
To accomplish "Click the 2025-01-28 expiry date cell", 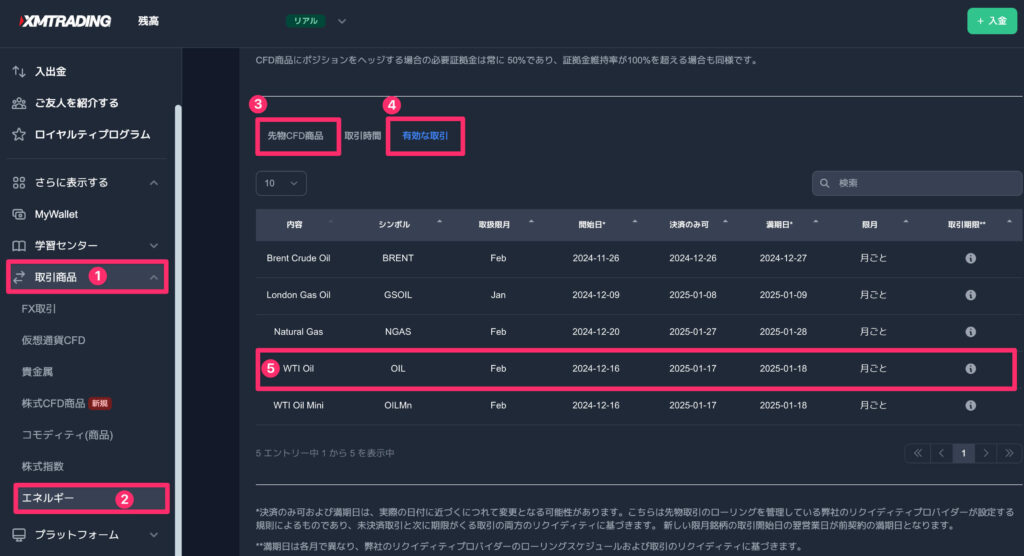I will [x=783, y=331].
